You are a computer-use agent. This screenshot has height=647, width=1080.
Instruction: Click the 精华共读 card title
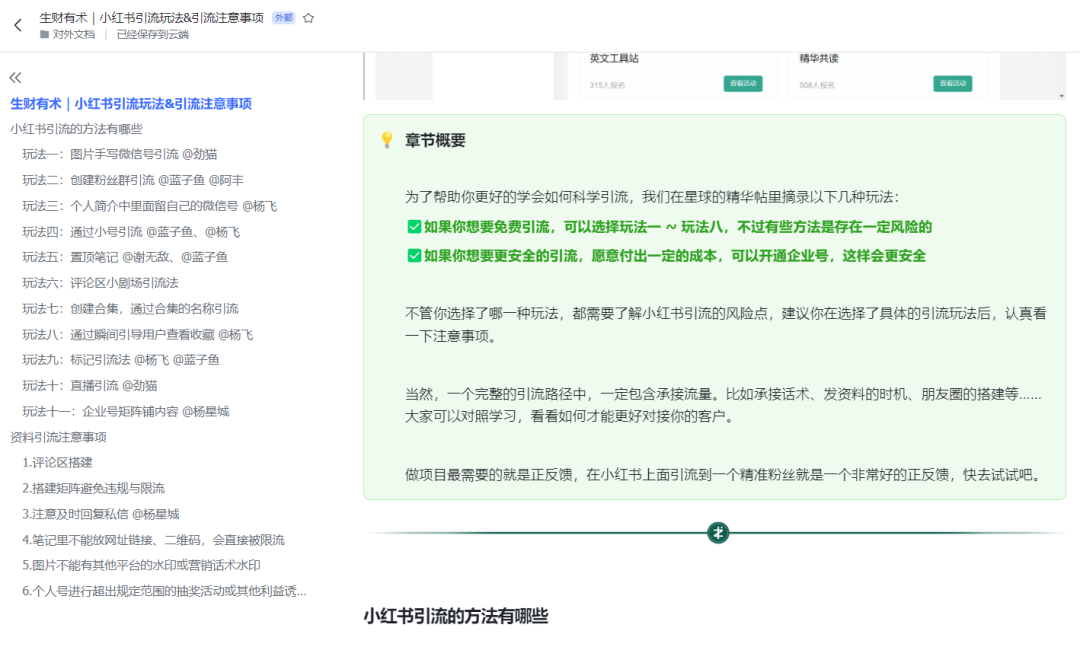pyautogui.click(x=819, y=59)
